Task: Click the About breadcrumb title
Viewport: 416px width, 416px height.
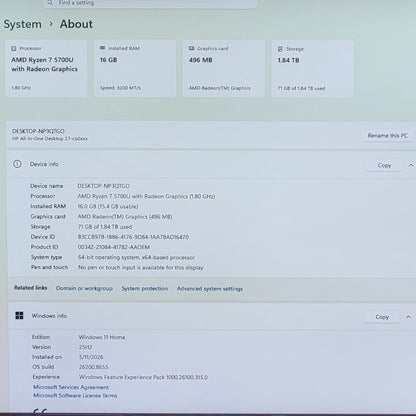Action: [76, 24]
